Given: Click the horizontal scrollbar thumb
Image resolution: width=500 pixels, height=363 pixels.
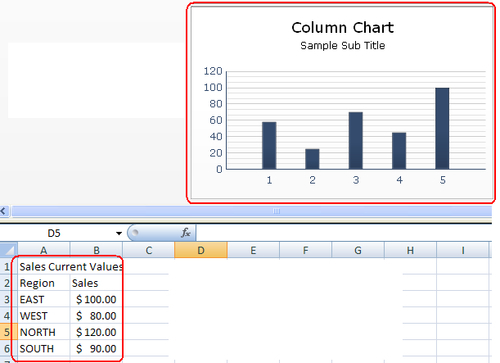Looking at the screenshot, I should [x=252, y=211].
